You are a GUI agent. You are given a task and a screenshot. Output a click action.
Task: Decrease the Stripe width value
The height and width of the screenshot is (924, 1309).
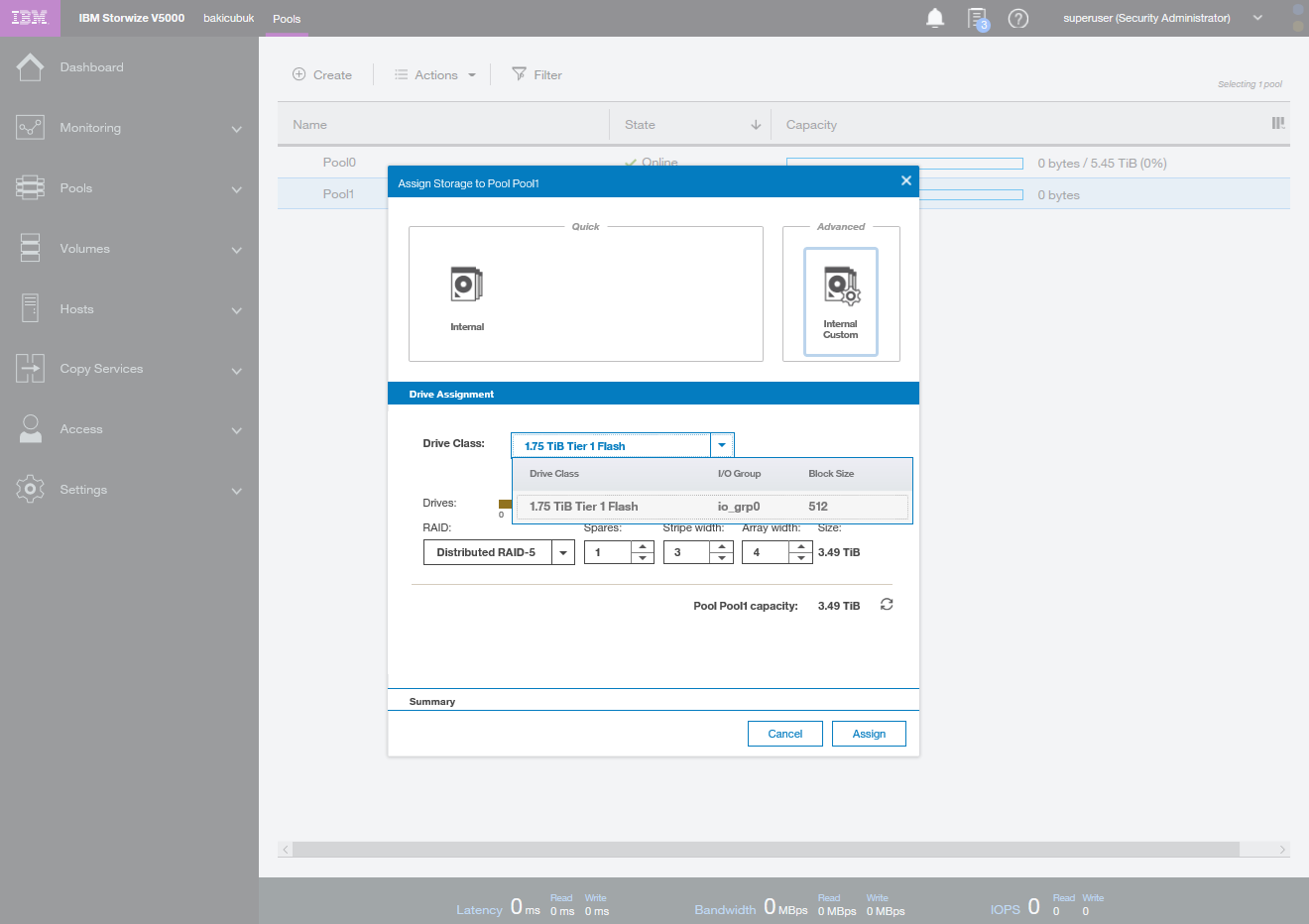tap(722, 558)
